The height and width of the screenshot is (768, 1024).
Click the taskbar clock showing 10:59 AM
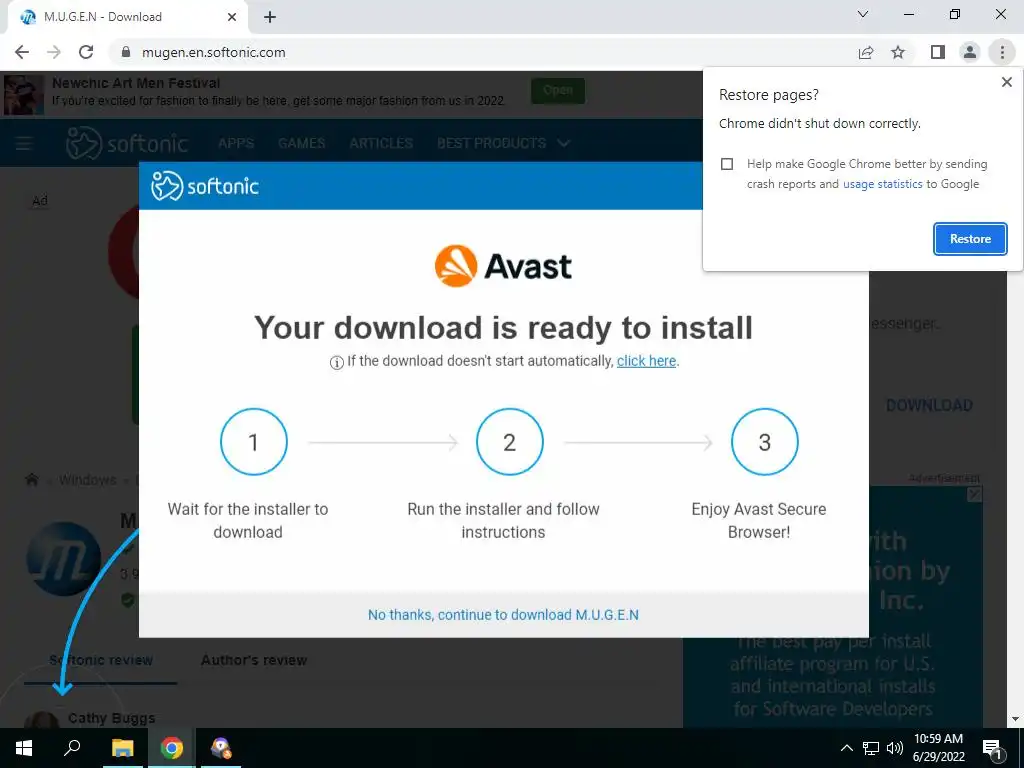click(938, 748)
